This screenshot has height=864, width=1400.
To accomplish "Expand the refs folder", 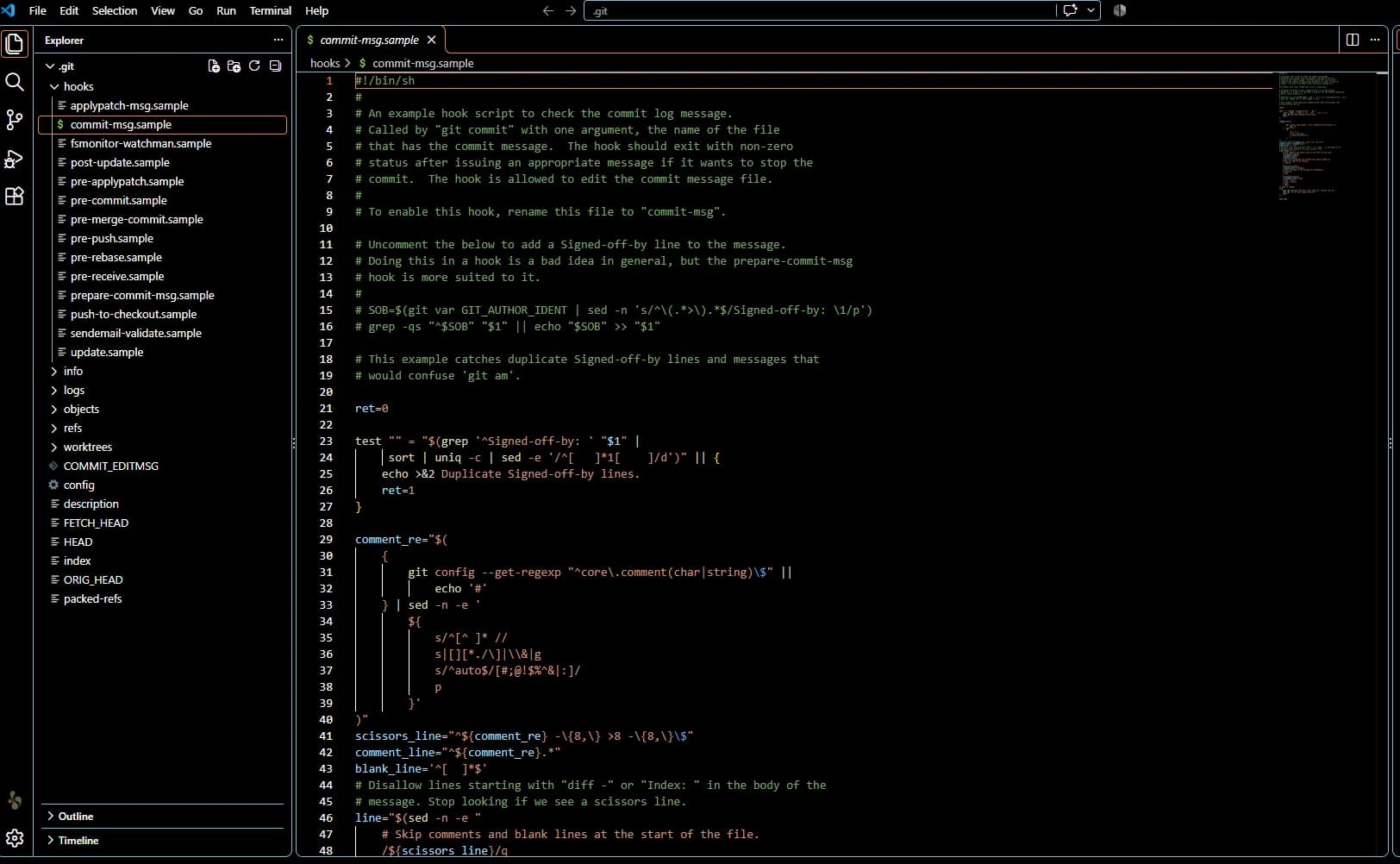I will click(x=54, y=428).
